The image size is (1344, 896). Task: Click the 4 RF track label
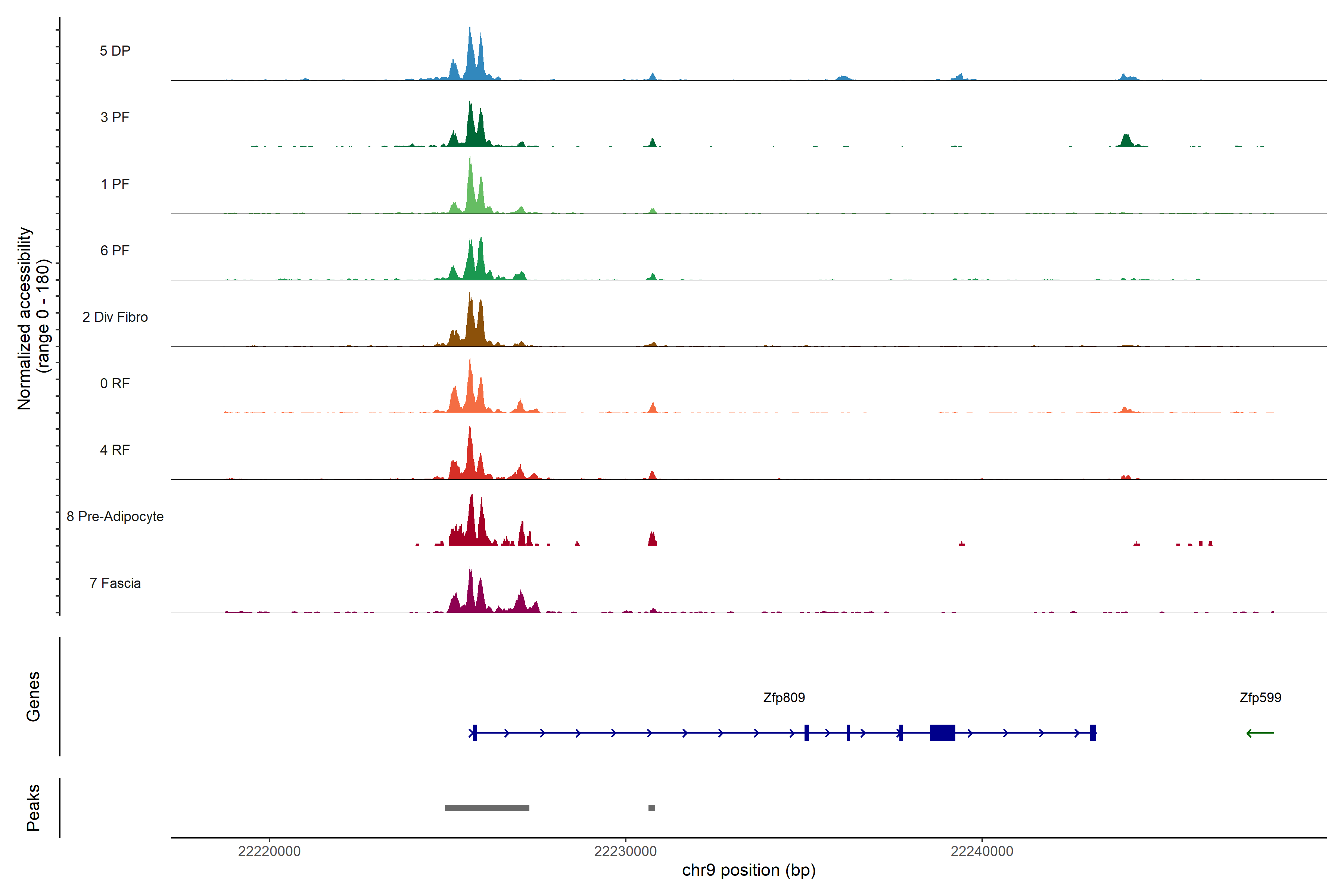pyautogui.click(x=115, y=450)
